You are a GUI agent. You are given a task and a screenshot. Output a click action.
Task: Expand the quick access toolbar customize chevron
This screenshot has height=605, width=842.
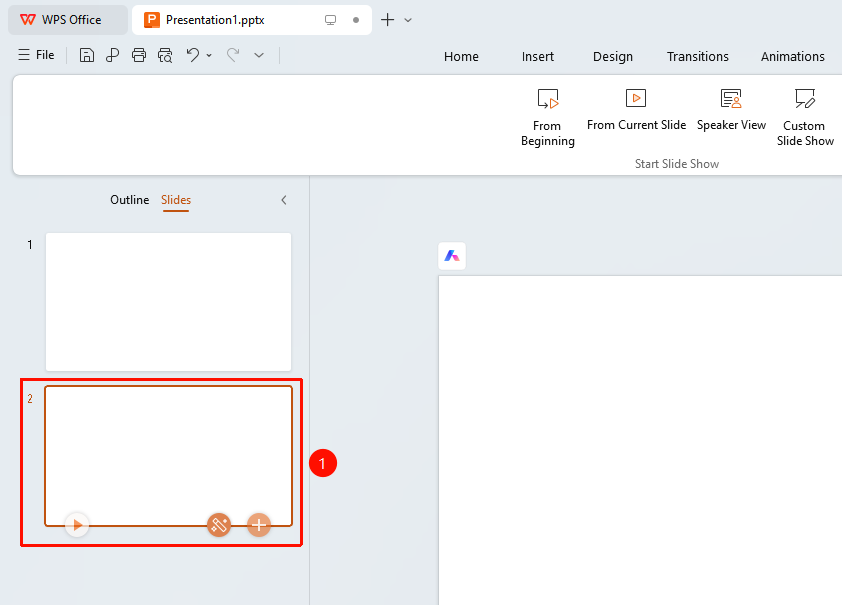259,55
